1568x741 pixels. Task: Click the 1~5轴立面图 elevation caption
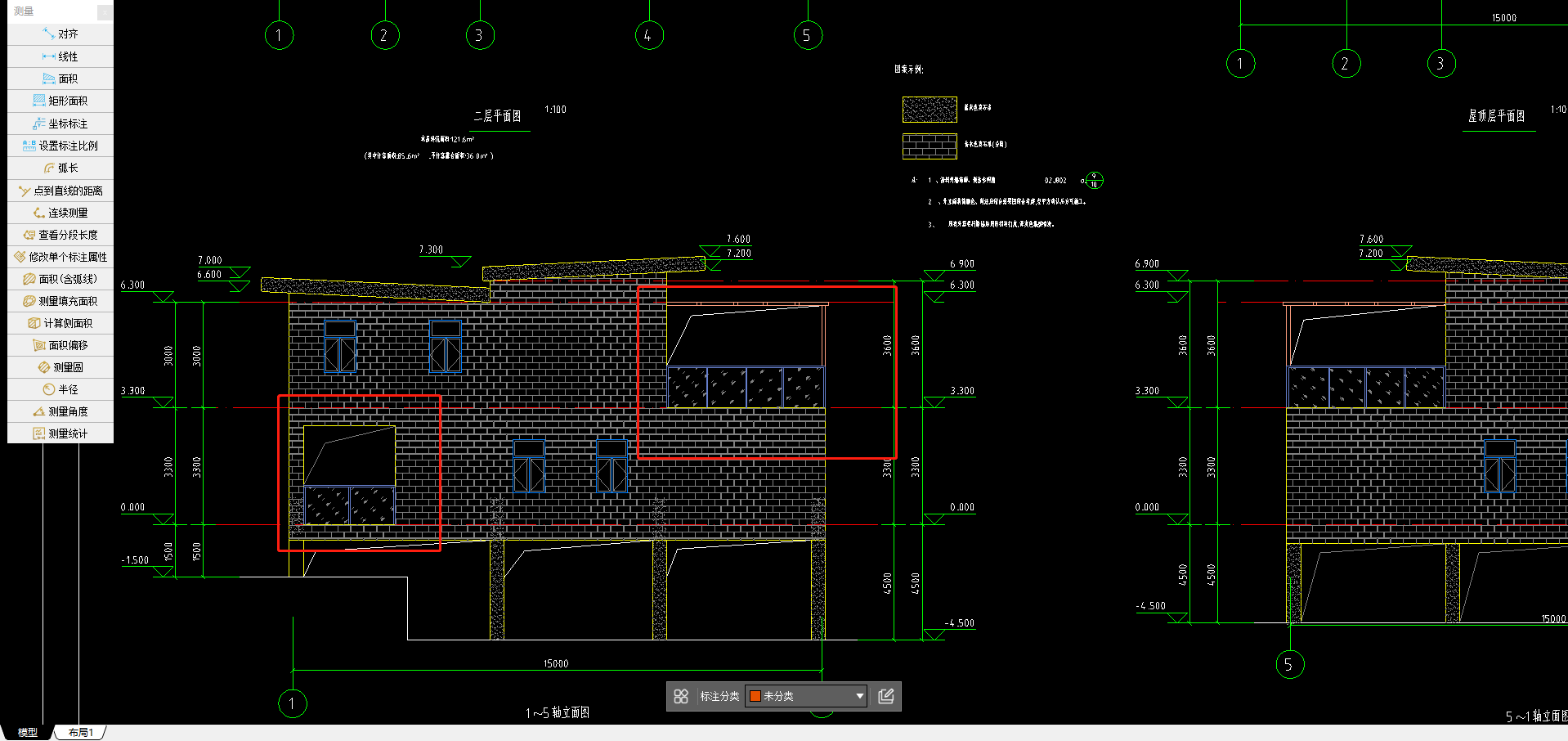click(x=558, y=712)
